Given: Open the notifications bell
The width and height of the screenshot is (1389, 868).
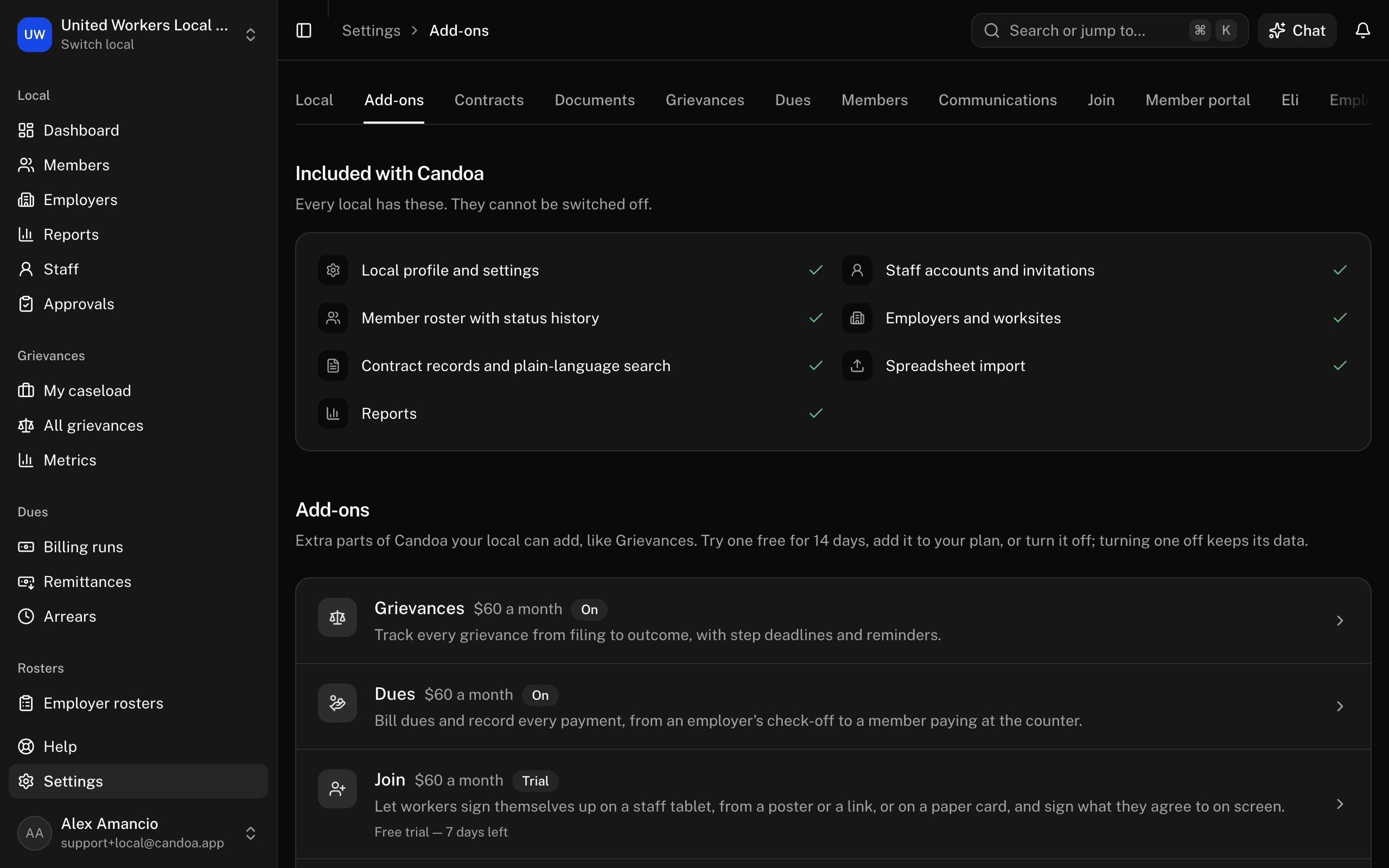Looking at the screenshot, I should pos(1362,30).
